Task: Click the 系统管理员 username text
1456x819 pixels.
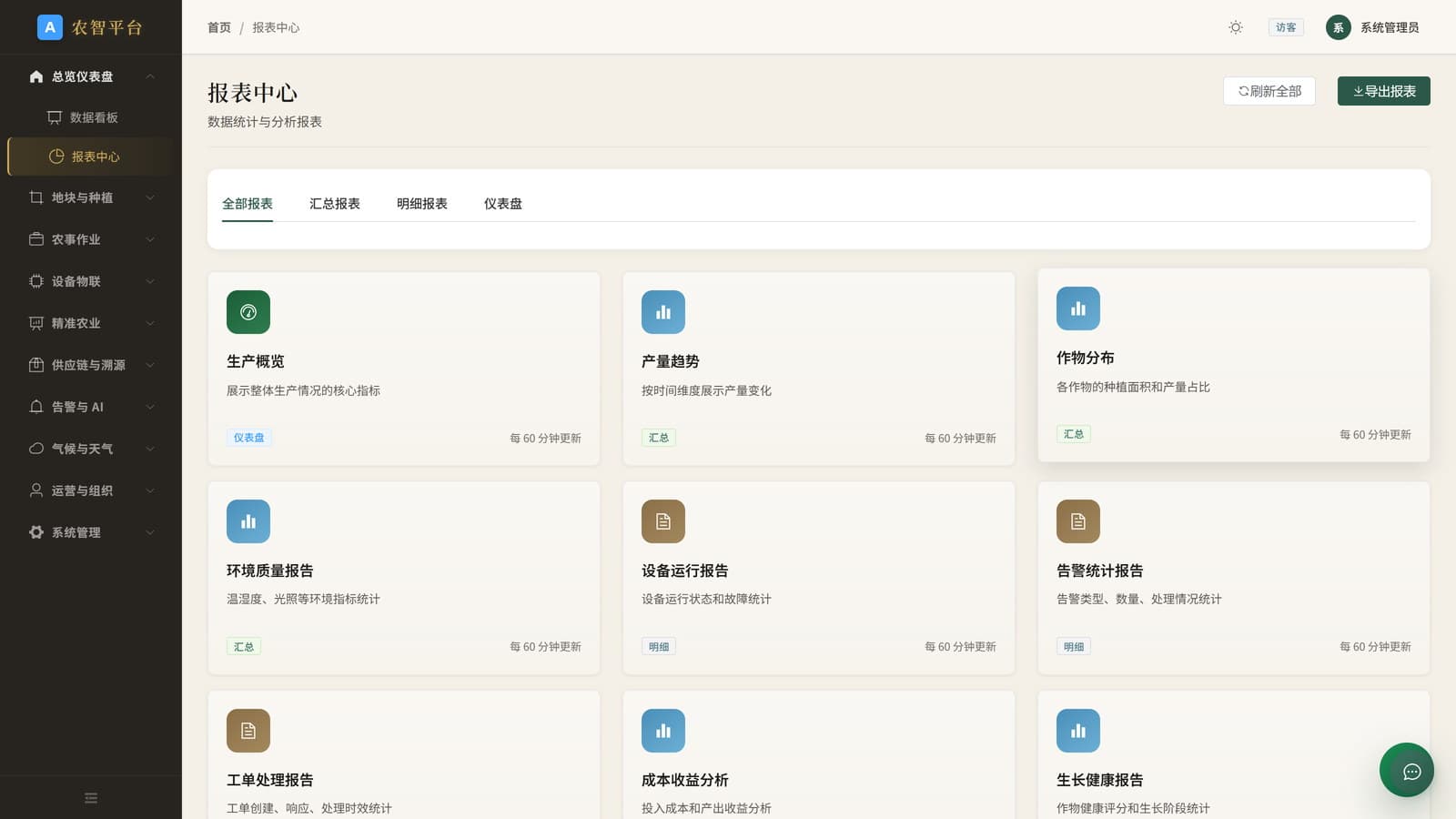Action: (1390, 27)
